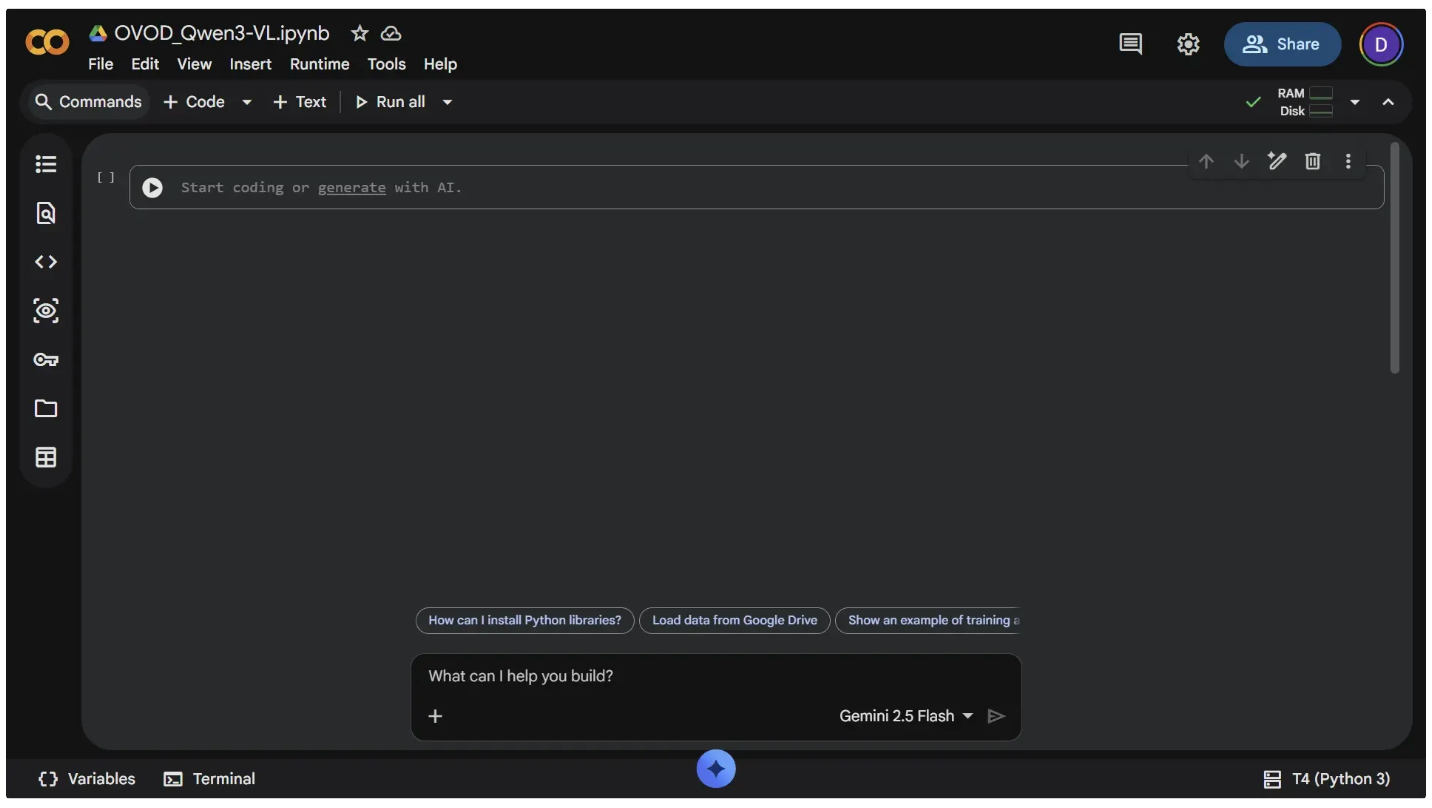The image size is (1432, 808).
Task: Click the send prompt arrow icon
Action: (x=996, y=716)
